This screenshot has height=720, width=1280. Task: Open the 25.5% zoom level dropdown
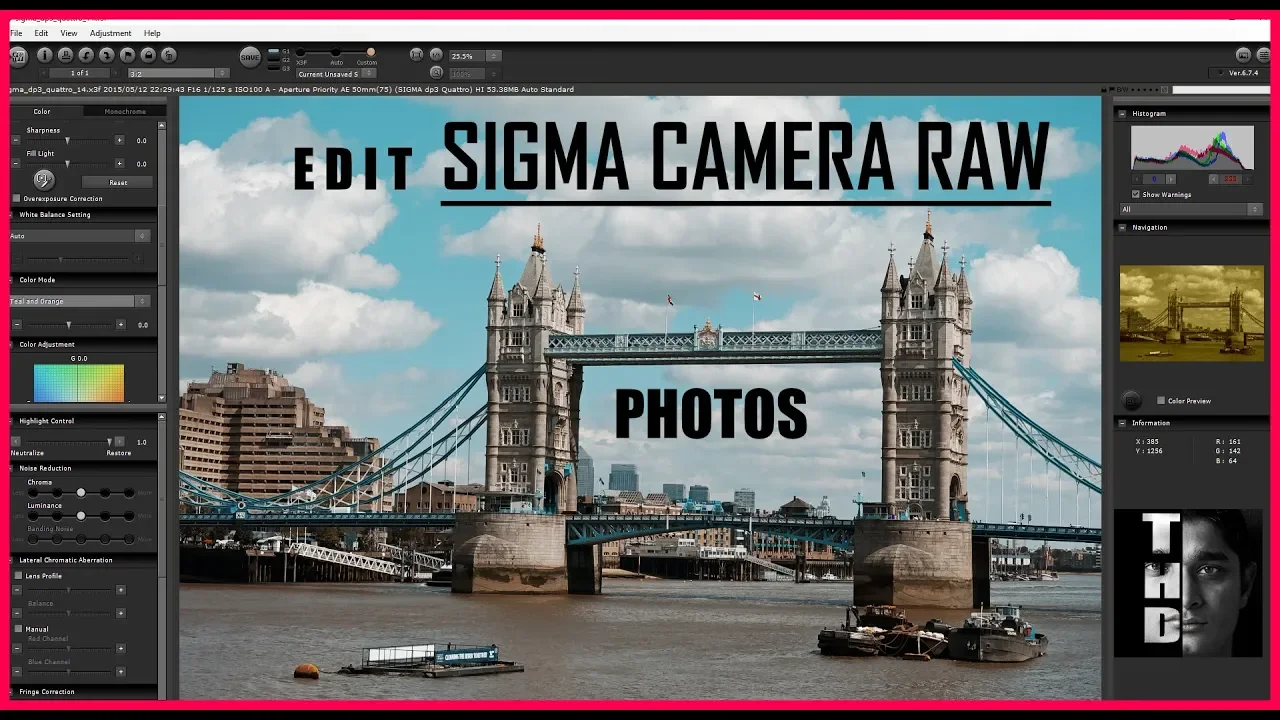(x=475, y=56)
